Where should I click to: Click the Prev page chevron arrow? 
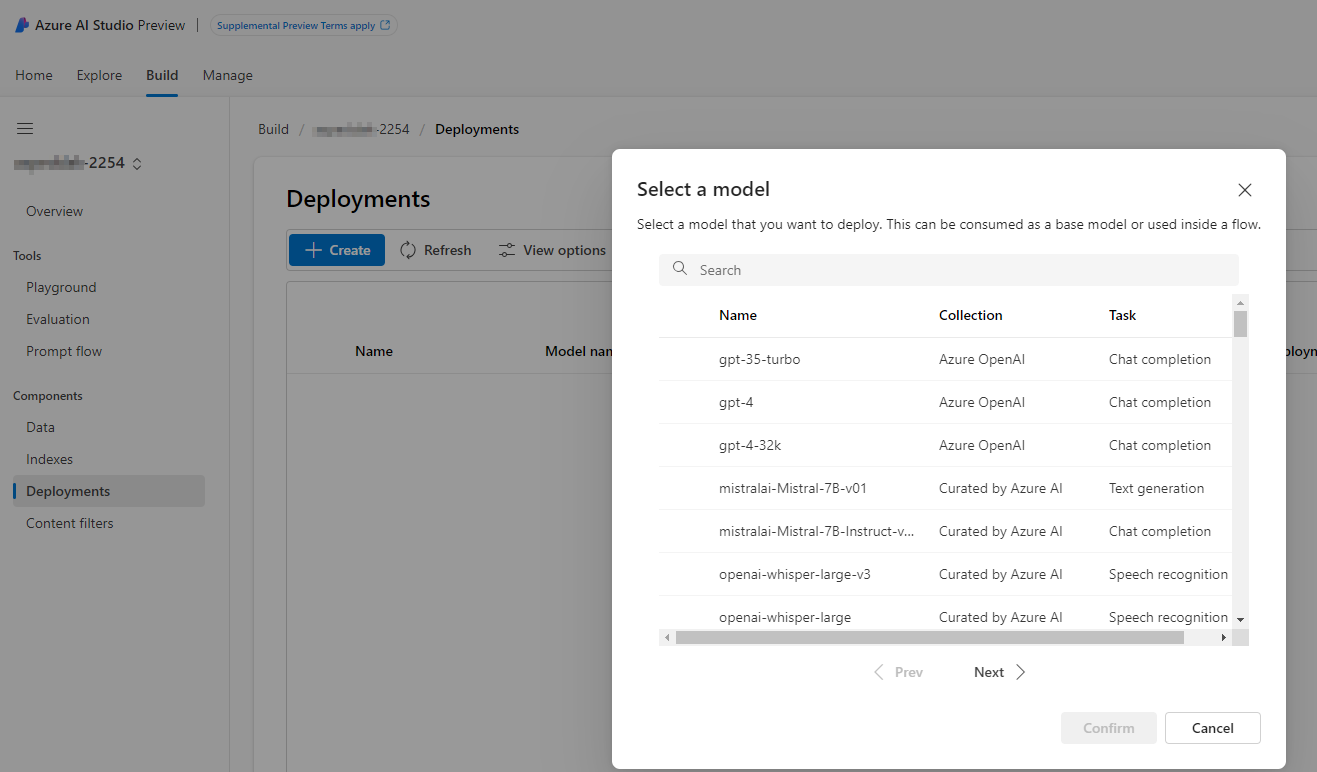click(x=879, y=672)
